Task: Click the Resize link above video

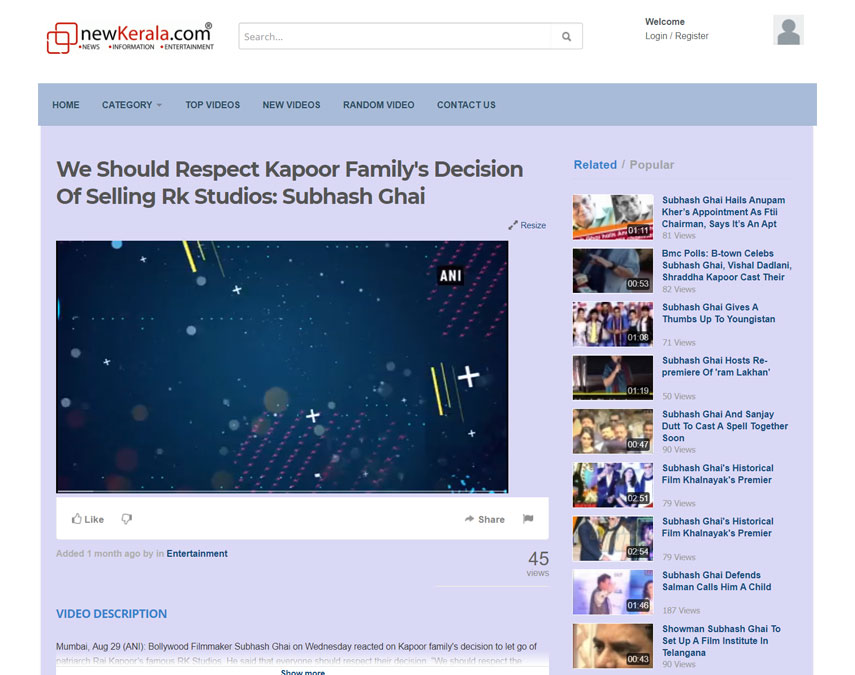Action: click(x=527, y=225)
